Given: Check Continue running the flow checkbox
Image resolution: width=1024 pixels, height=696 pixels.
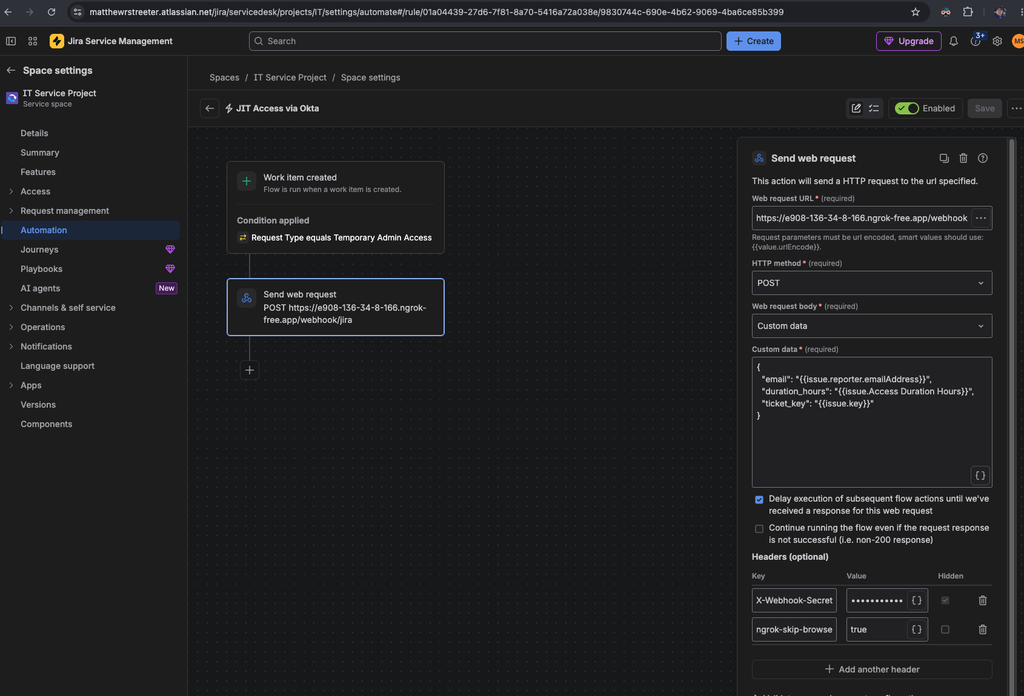Looking at the screenshot, I should point(759,529).
